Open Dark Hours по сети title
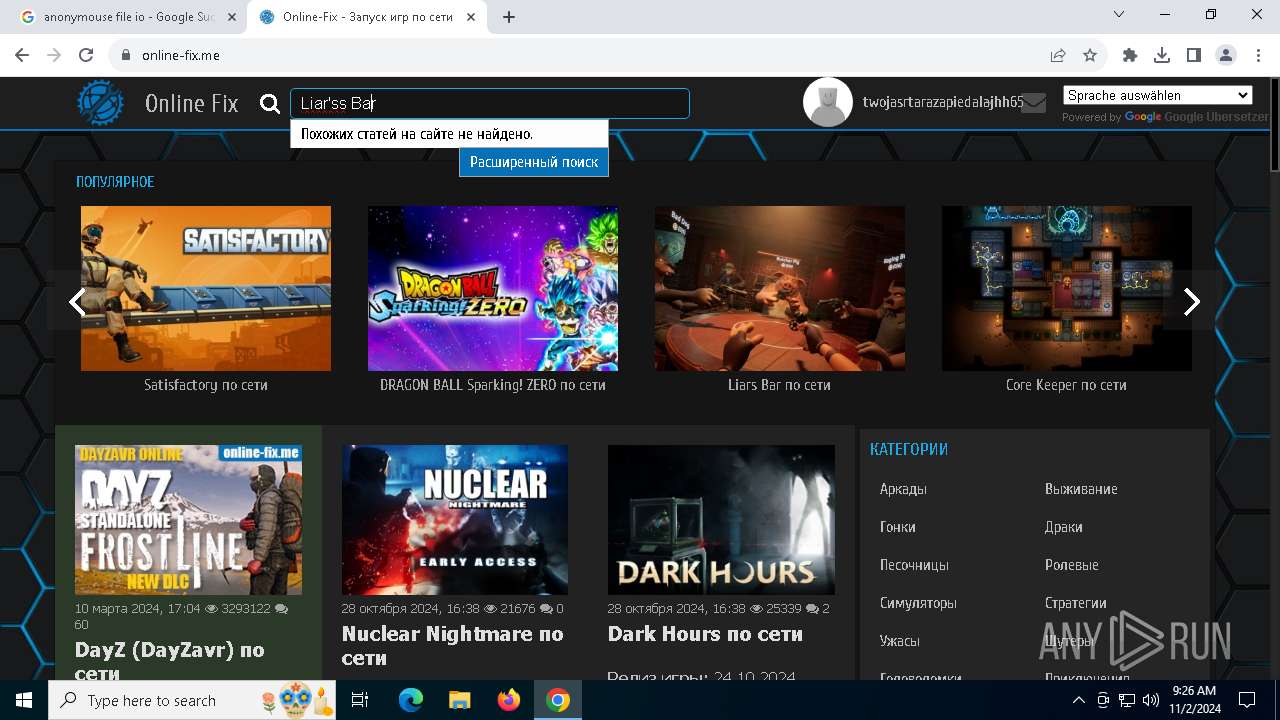The height and width of the screenshot is (720, 1280). (705, 634)
